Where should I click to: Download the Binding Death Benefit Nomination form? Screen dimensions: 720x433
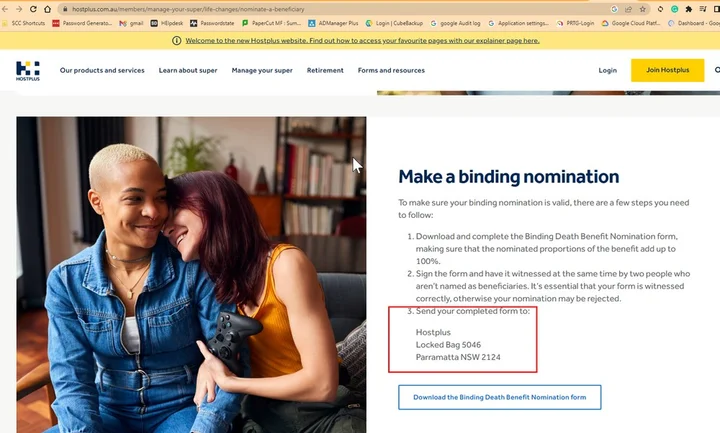click(x=500, y=397)
